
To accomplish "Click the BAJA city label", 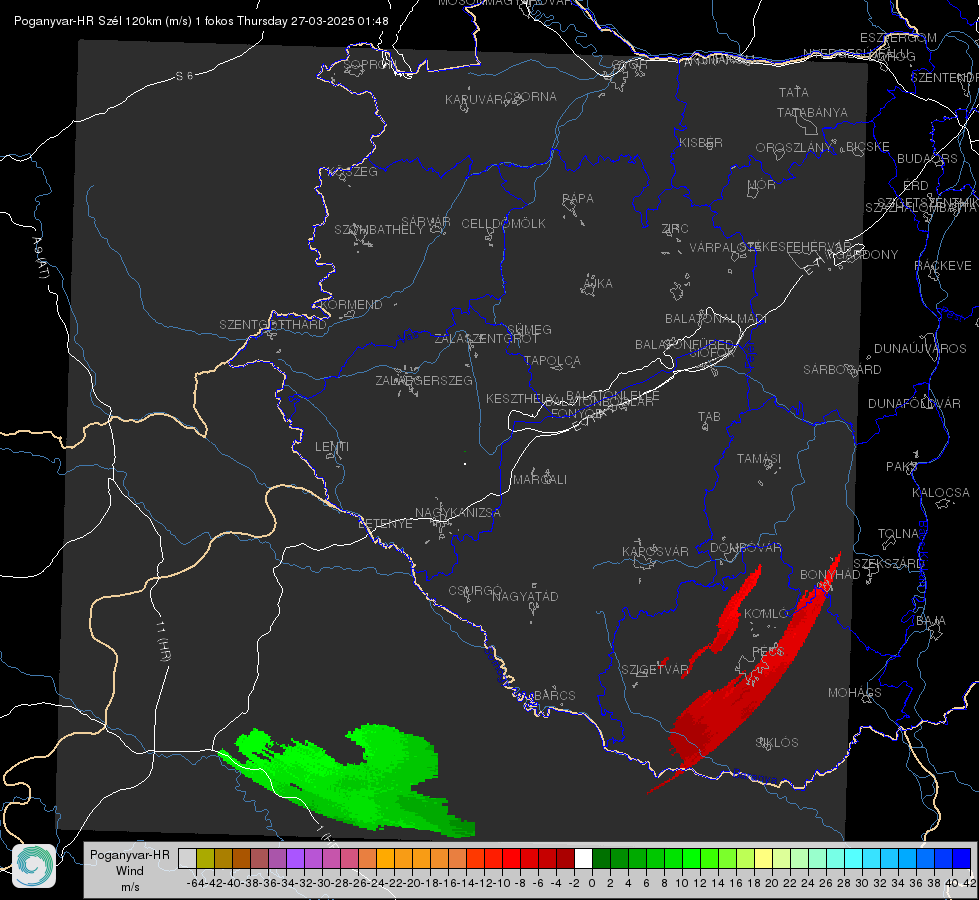I will [x=931, y=621].
